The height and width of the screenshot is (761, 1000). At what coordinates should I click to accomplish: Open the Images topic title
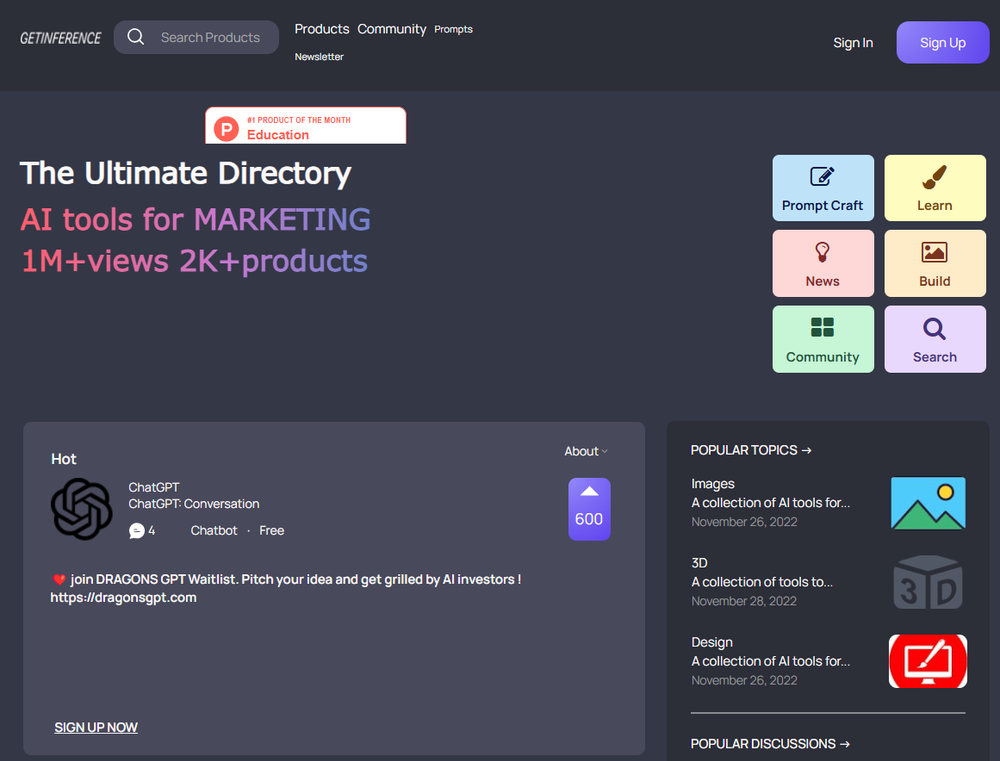(x=712, y=484)
